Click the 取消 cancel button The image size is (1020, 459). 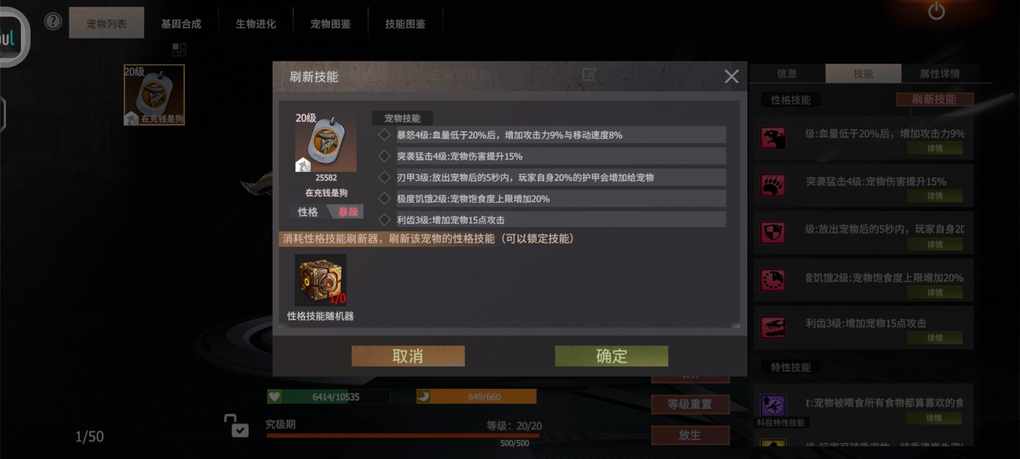tap(408, 356)
